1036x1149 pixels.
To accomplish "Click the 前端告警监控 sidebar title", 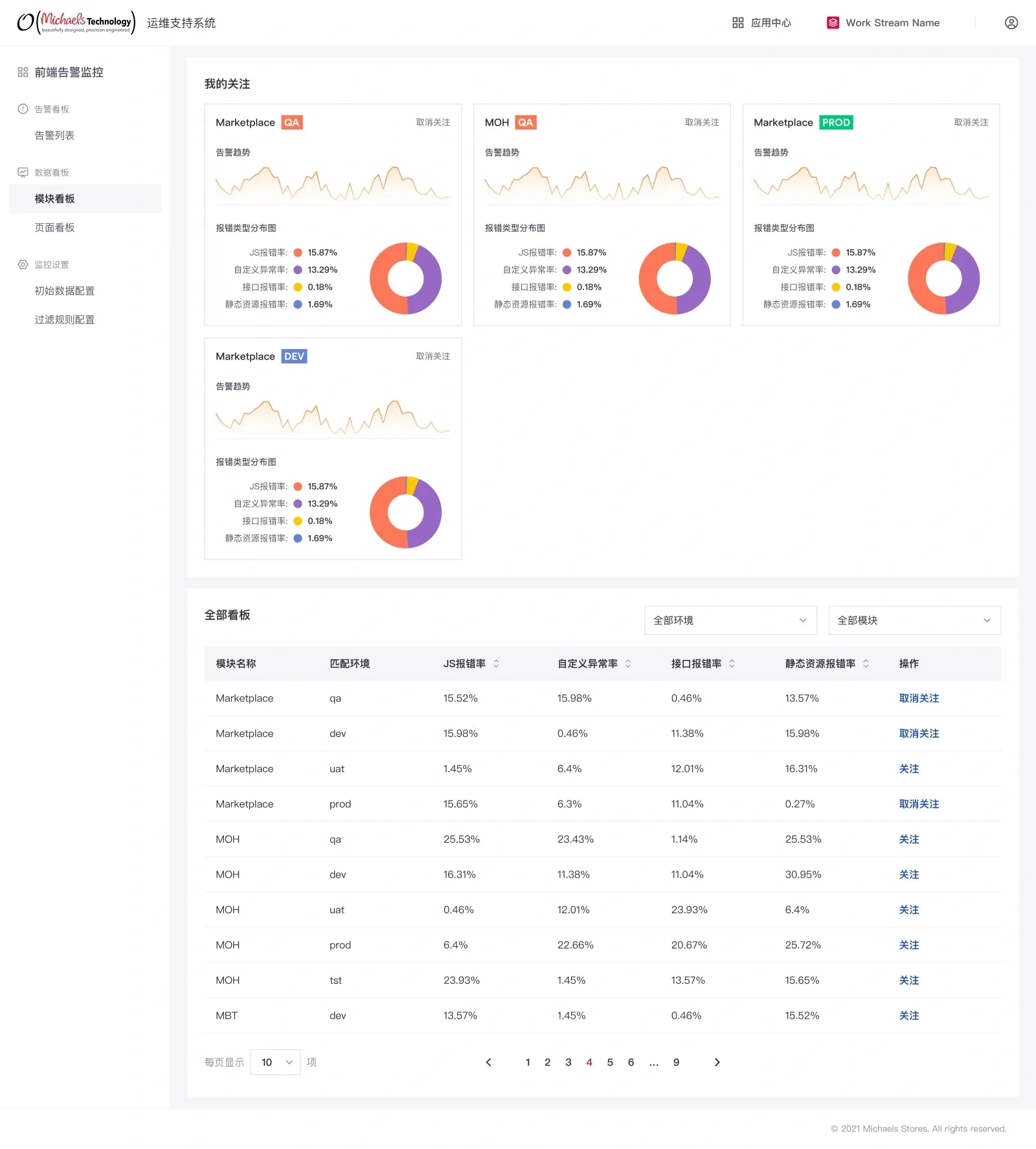I will pos(69,72).
